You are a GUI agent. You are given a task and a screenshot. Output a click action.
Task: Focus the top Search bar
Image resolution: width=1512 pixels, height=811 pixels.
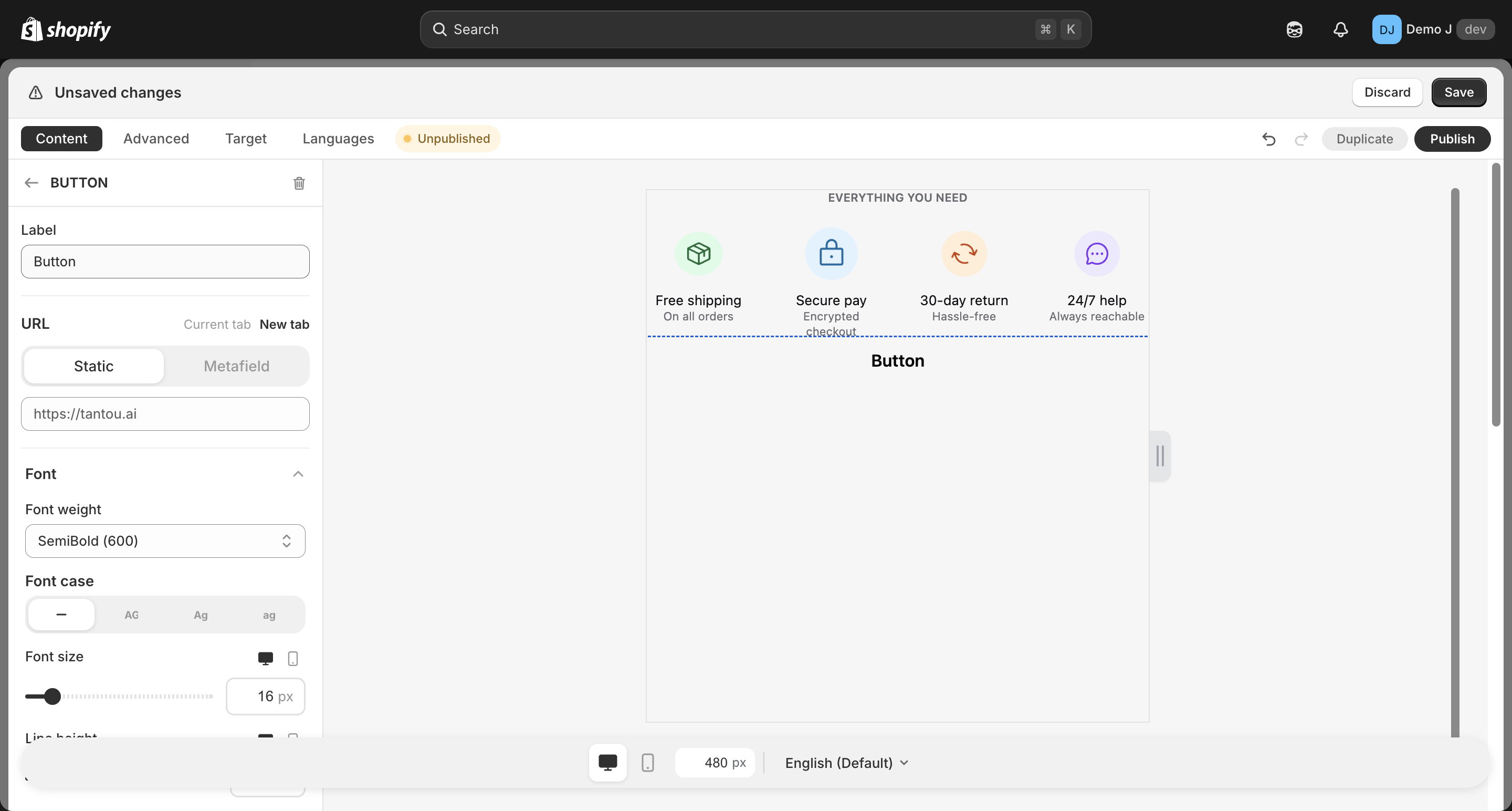point(755,29)
